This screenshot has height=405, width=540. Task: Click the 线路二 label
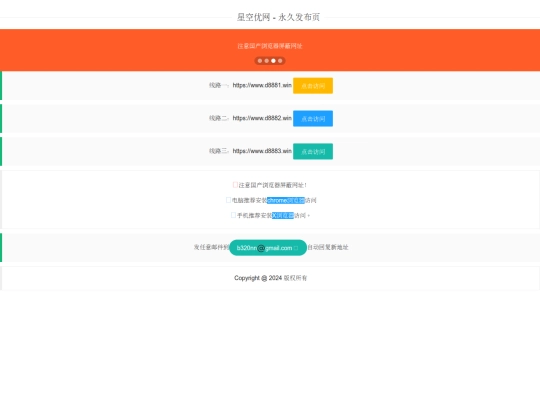coord(219,118)
